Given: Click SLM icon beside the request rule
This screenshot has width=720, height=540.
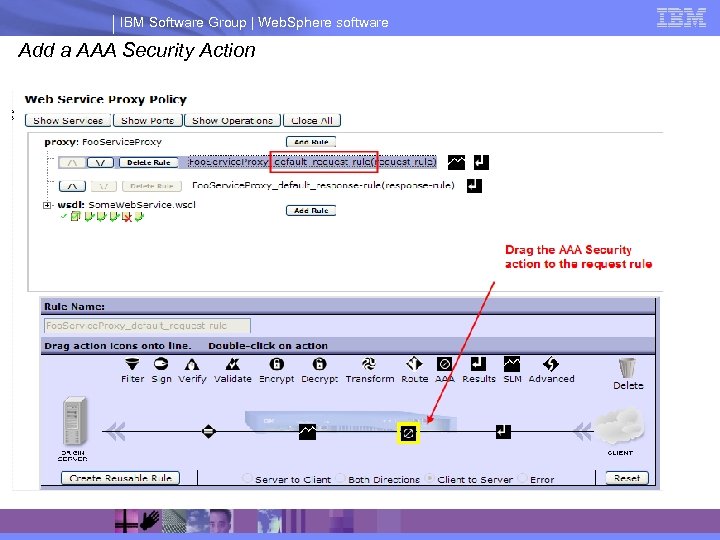Looking at the screenshot, I should [456, 162].
